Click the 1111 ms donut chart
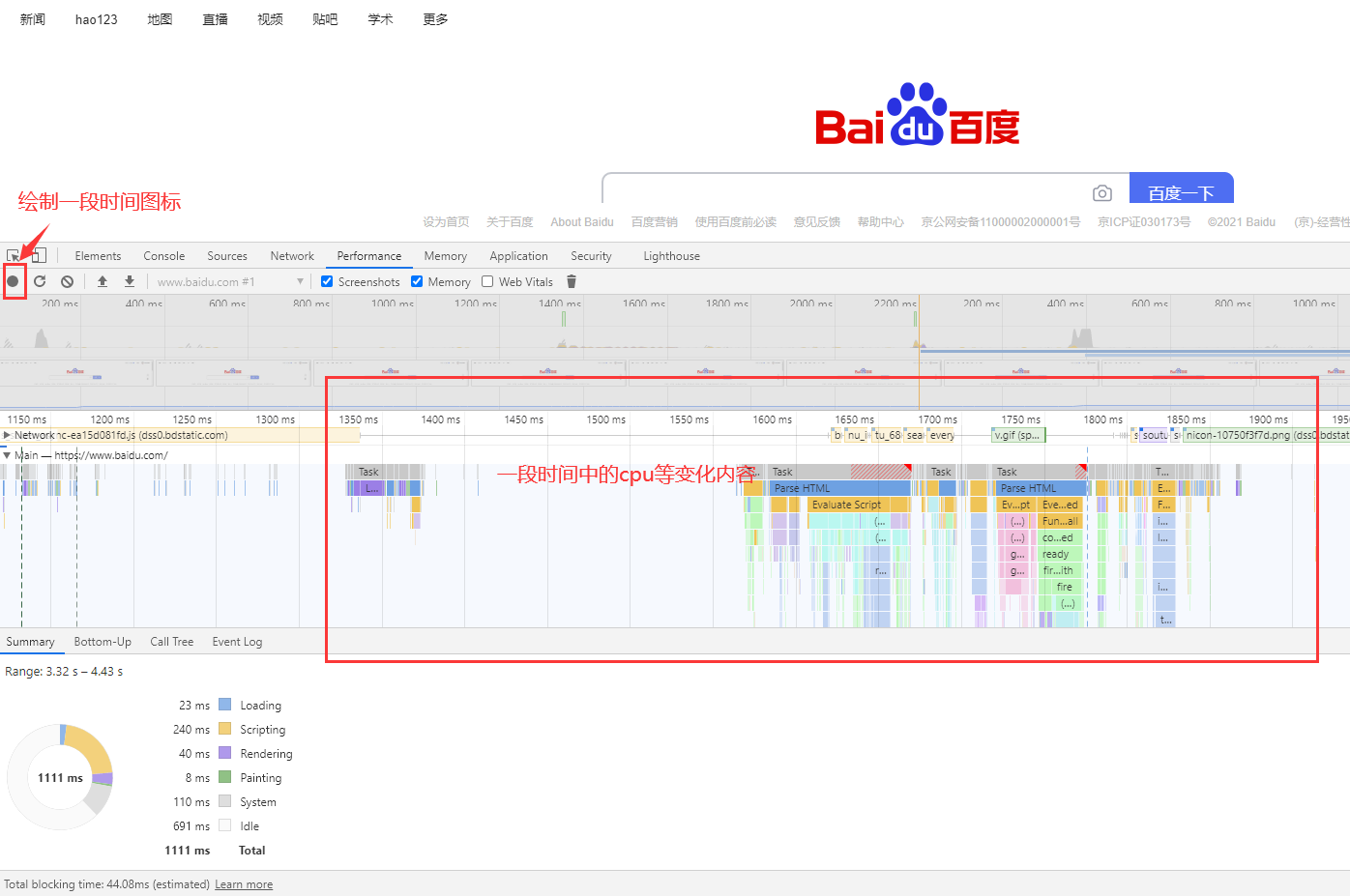The height and width of the screenshot is (896, 1350). coord(60,777)
